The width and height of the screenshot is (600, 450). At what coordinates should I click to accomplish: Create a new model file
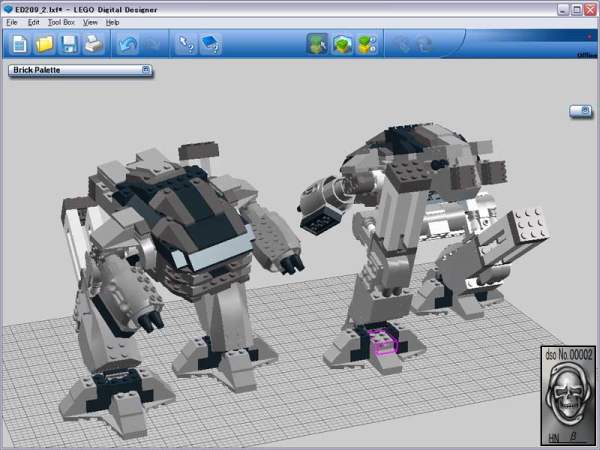tap(20, 44)
